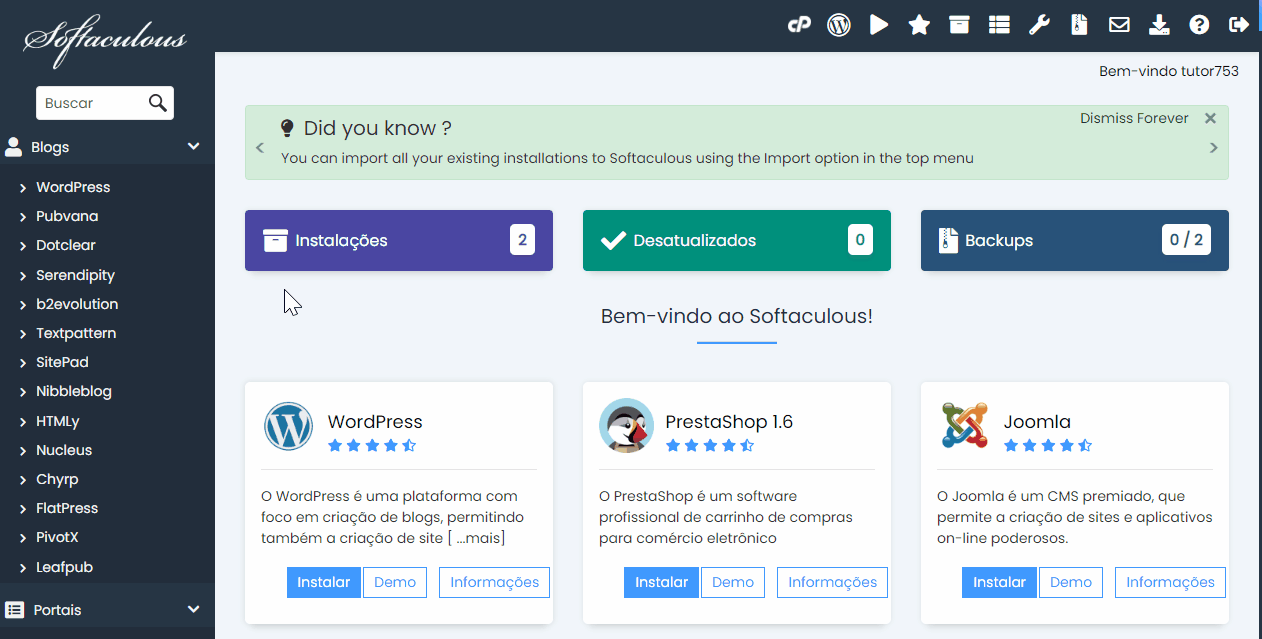View PrestaShop Informações
Viewport: 1262px width, 639px height.
(833, 582)
